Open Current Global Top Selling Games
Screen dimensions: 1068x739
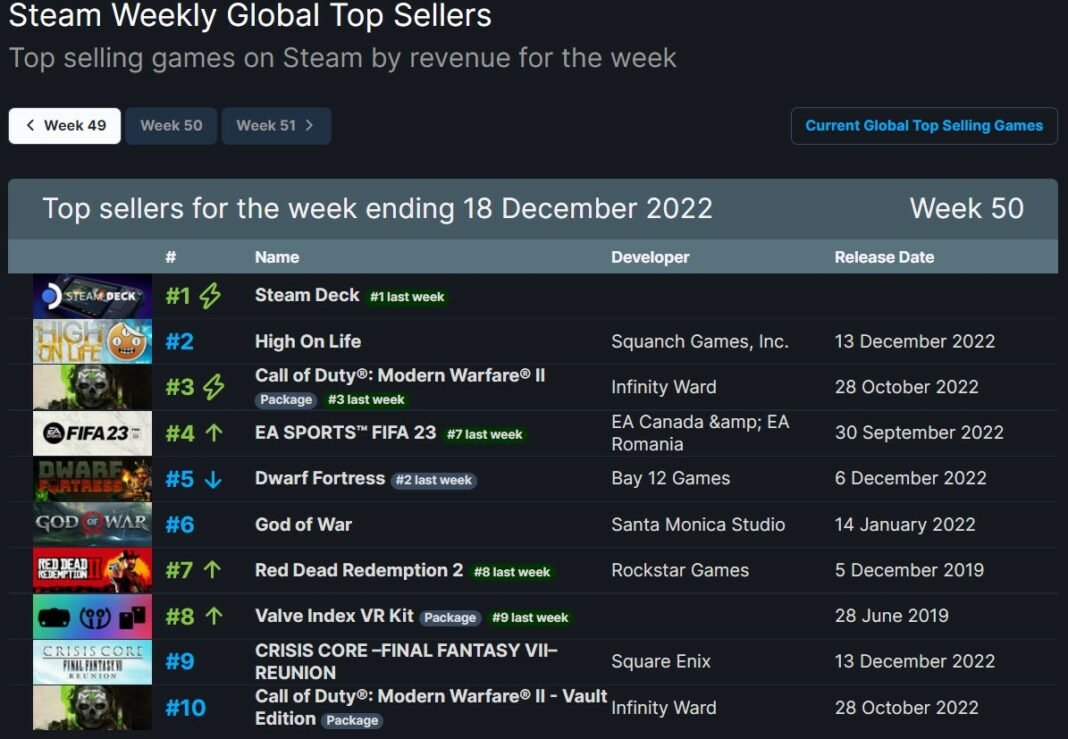(922, 125)
